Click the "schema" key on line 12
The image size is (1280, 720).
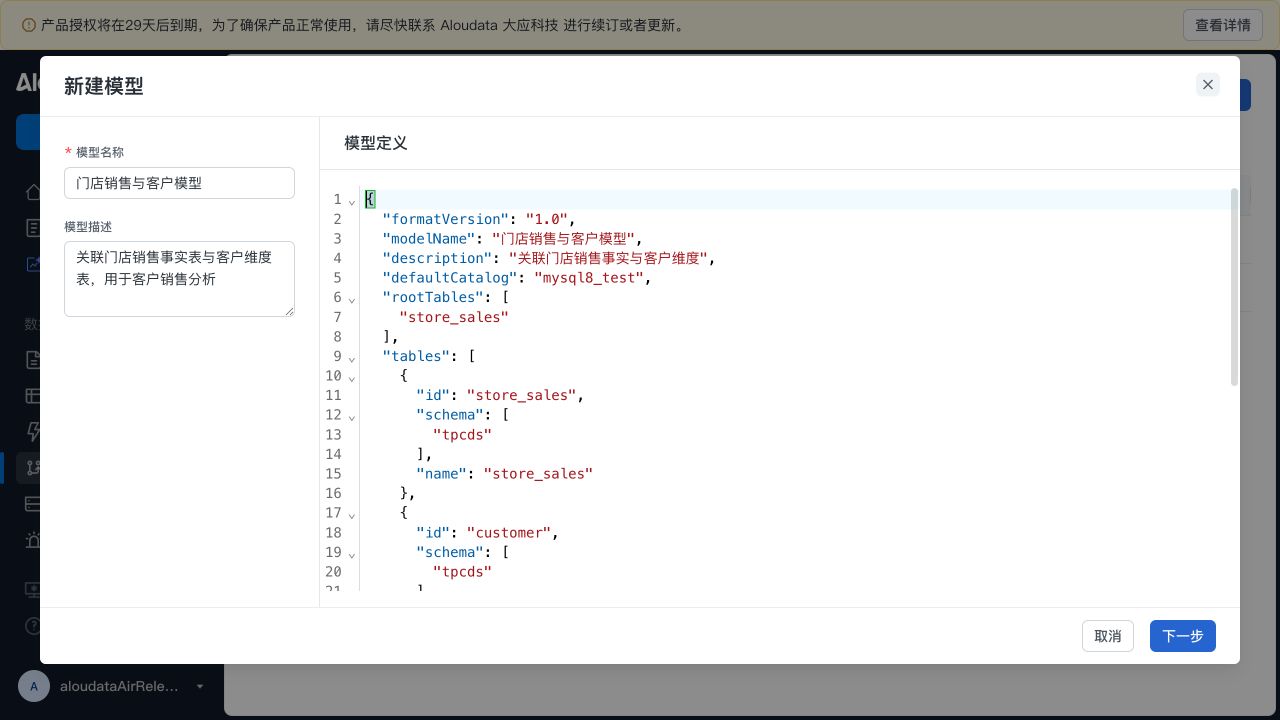450,414
